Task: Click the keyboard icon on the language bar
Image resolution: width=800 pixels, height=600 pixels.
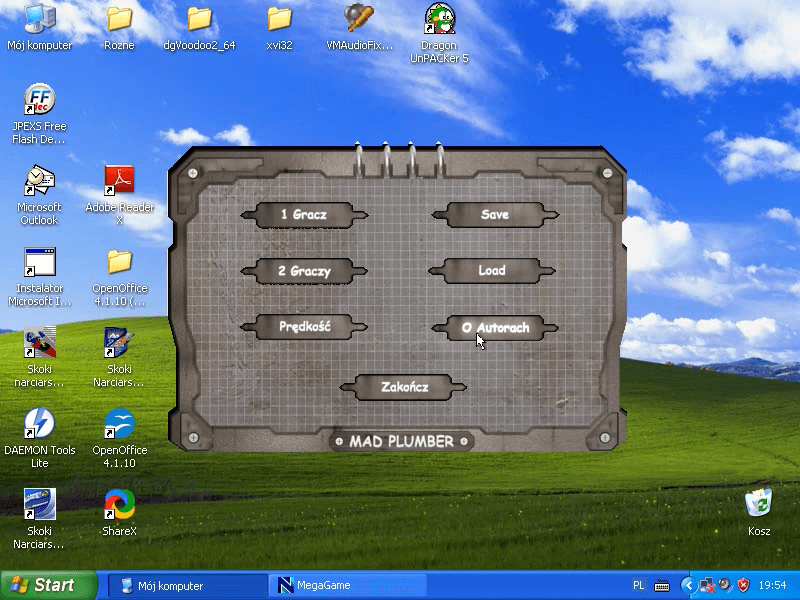Action: 662,585
